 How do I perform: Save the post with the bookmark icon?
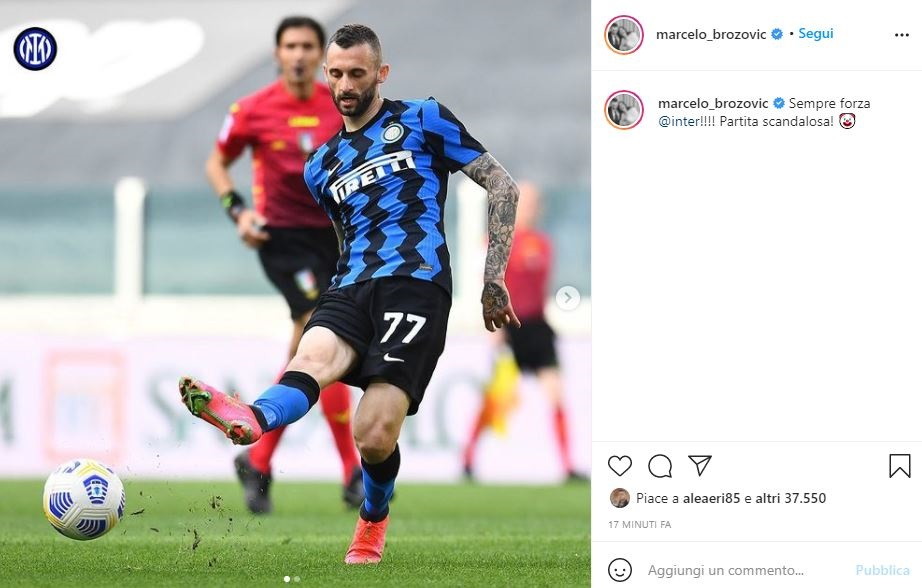tap(900, 466)
